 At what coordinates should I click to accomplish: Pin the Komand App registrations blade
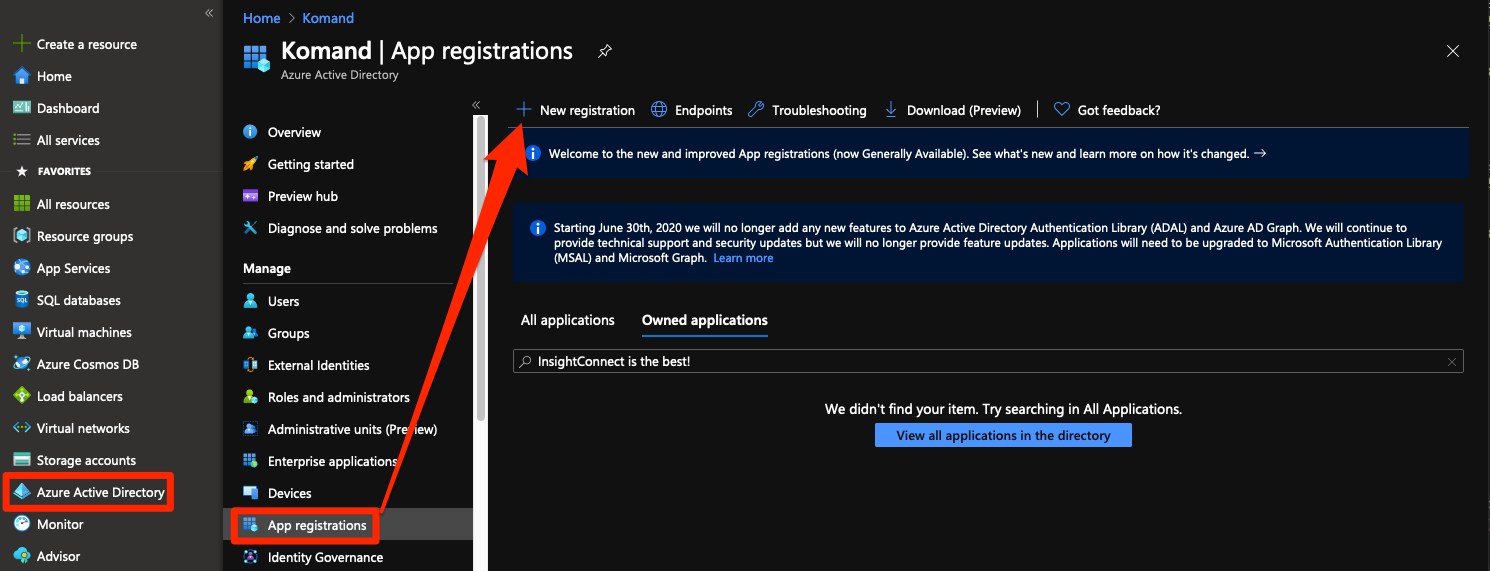pos(604,51)
